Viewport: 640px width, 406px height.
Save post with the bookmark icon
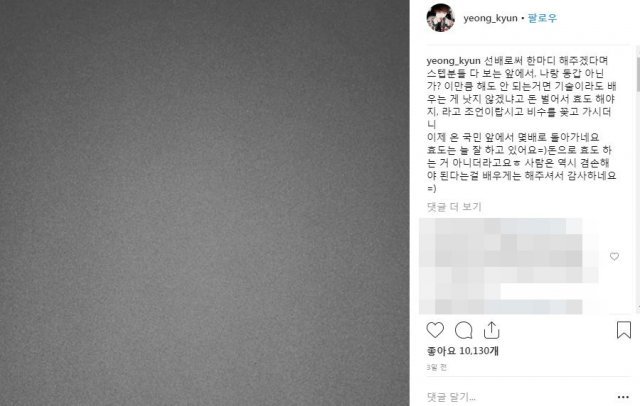(x=624, y=330)
